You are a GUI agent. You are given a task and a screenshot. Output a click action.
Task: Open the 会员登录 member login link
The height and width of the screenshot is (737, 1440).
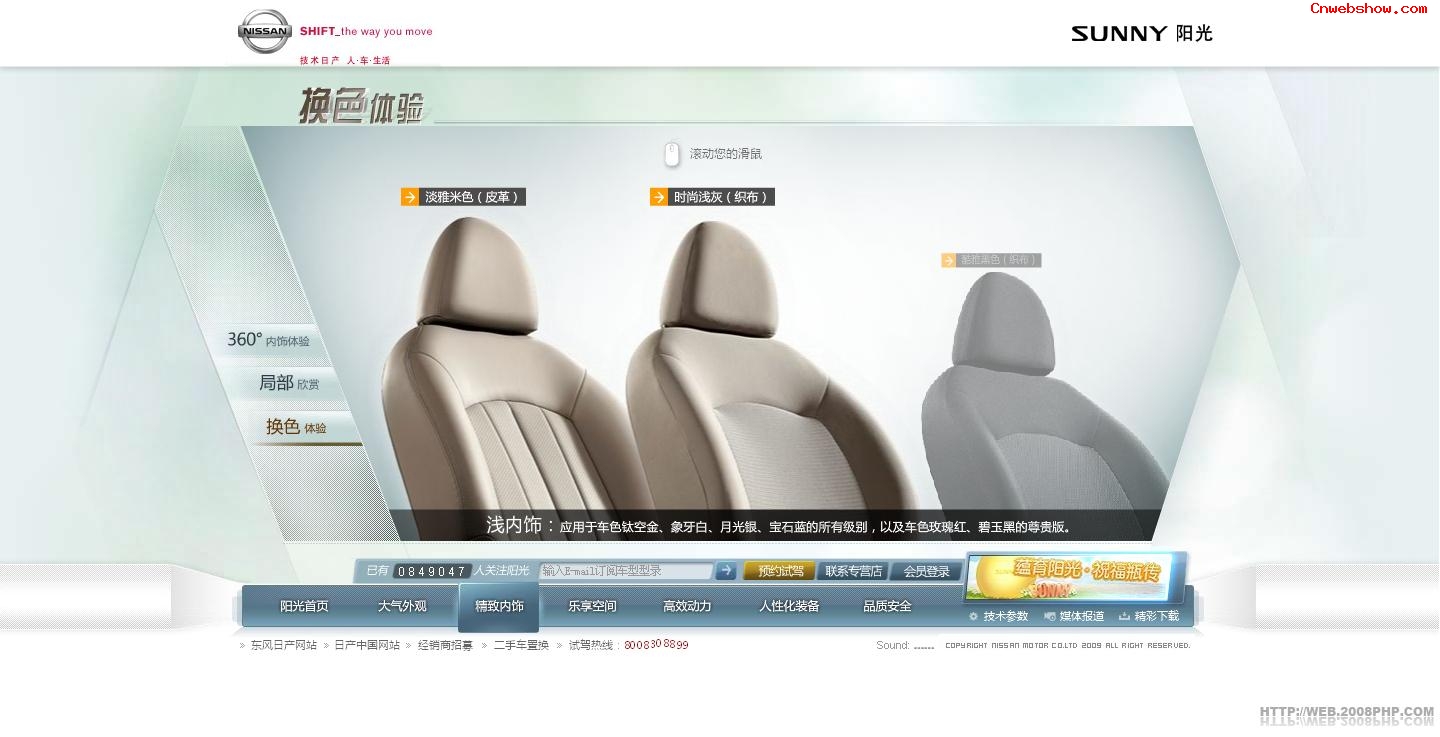[x=925, y=571]
